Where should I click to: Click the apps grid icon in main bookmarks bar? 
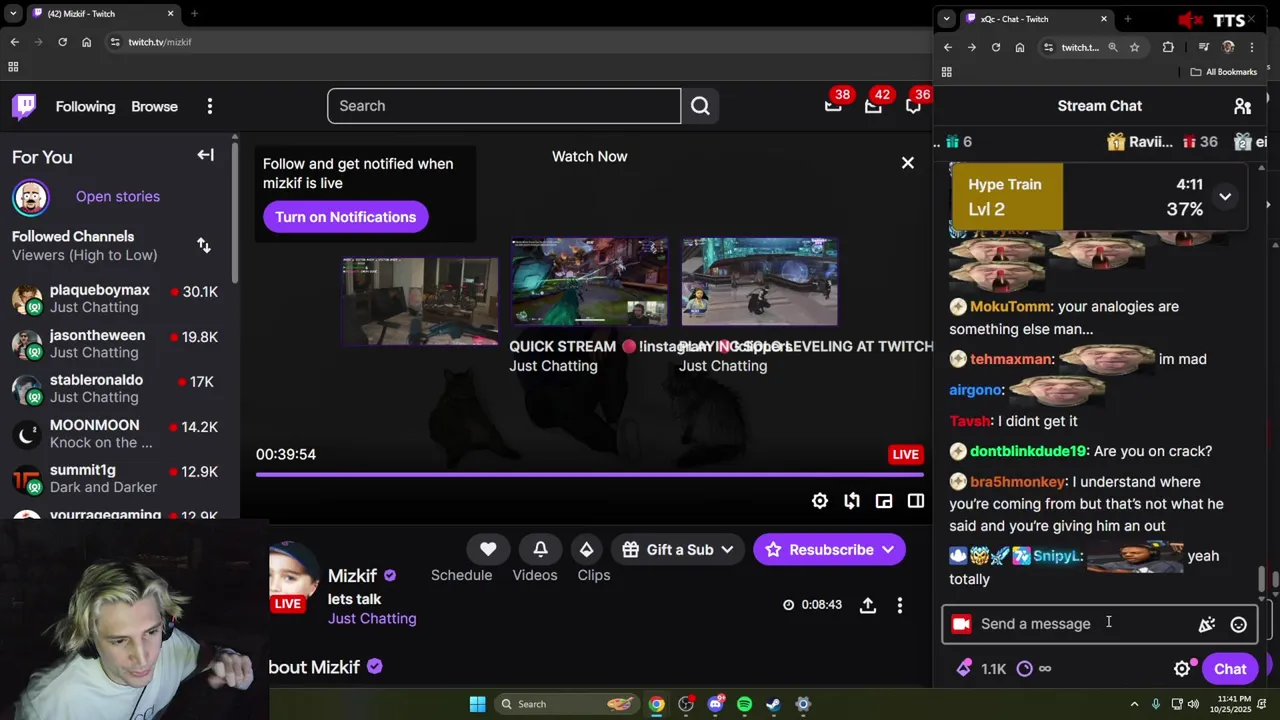click(x=13, y=67)
